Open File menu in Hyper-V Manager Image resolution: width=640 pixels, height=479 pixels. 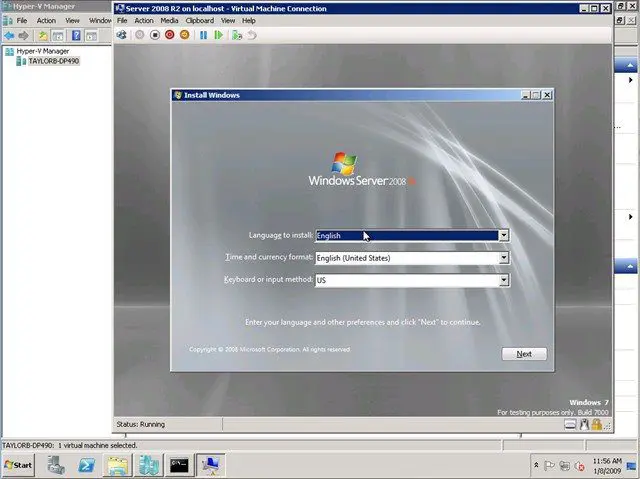click(x=22, y=20)
